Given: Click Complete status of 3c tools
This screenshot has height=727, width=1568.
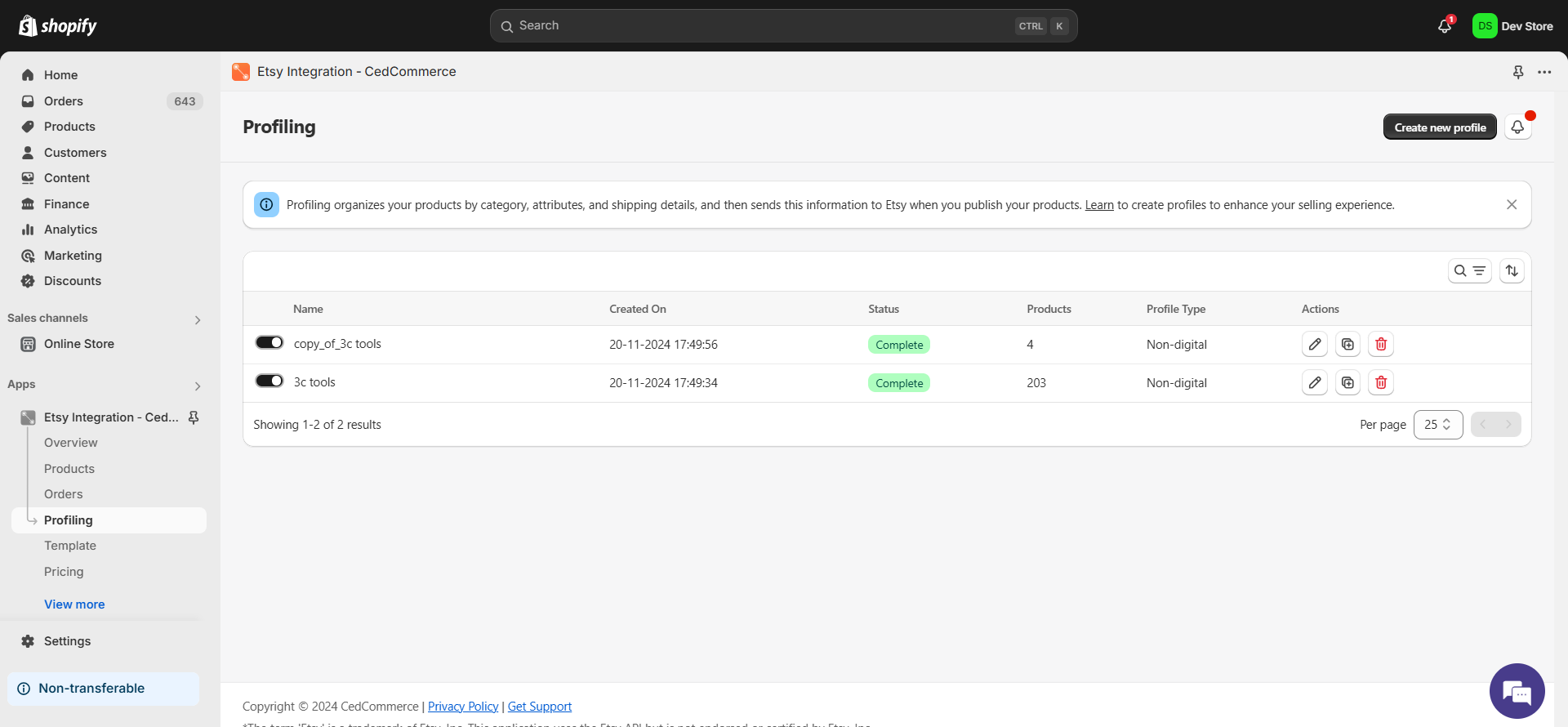Looking at the screenshot, I should click(899, 383).
